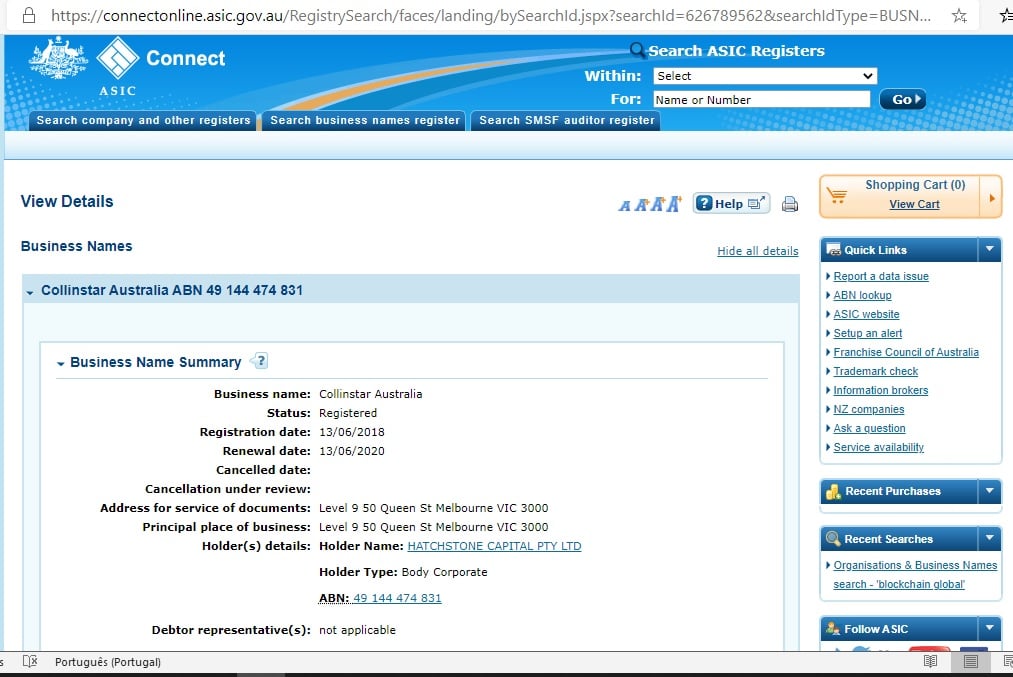This screenshot has width=1013, height=677.
Task: Select the renewal date 13/06/2020
Action: coord(351,451)
